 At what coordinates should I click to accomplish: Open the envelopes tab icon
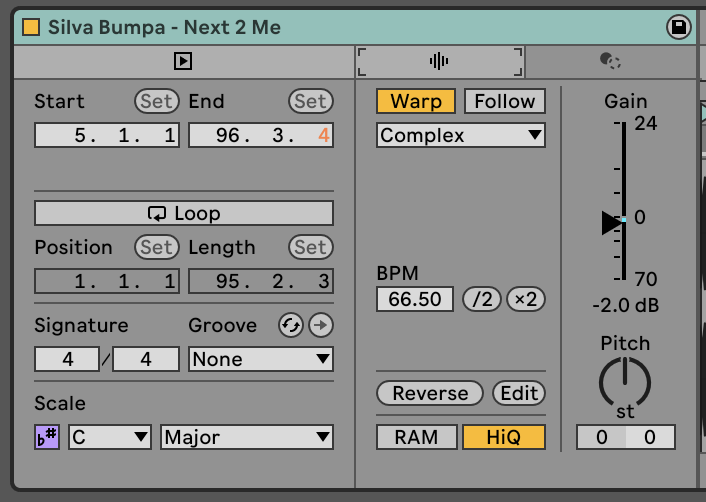coord(610,62)
